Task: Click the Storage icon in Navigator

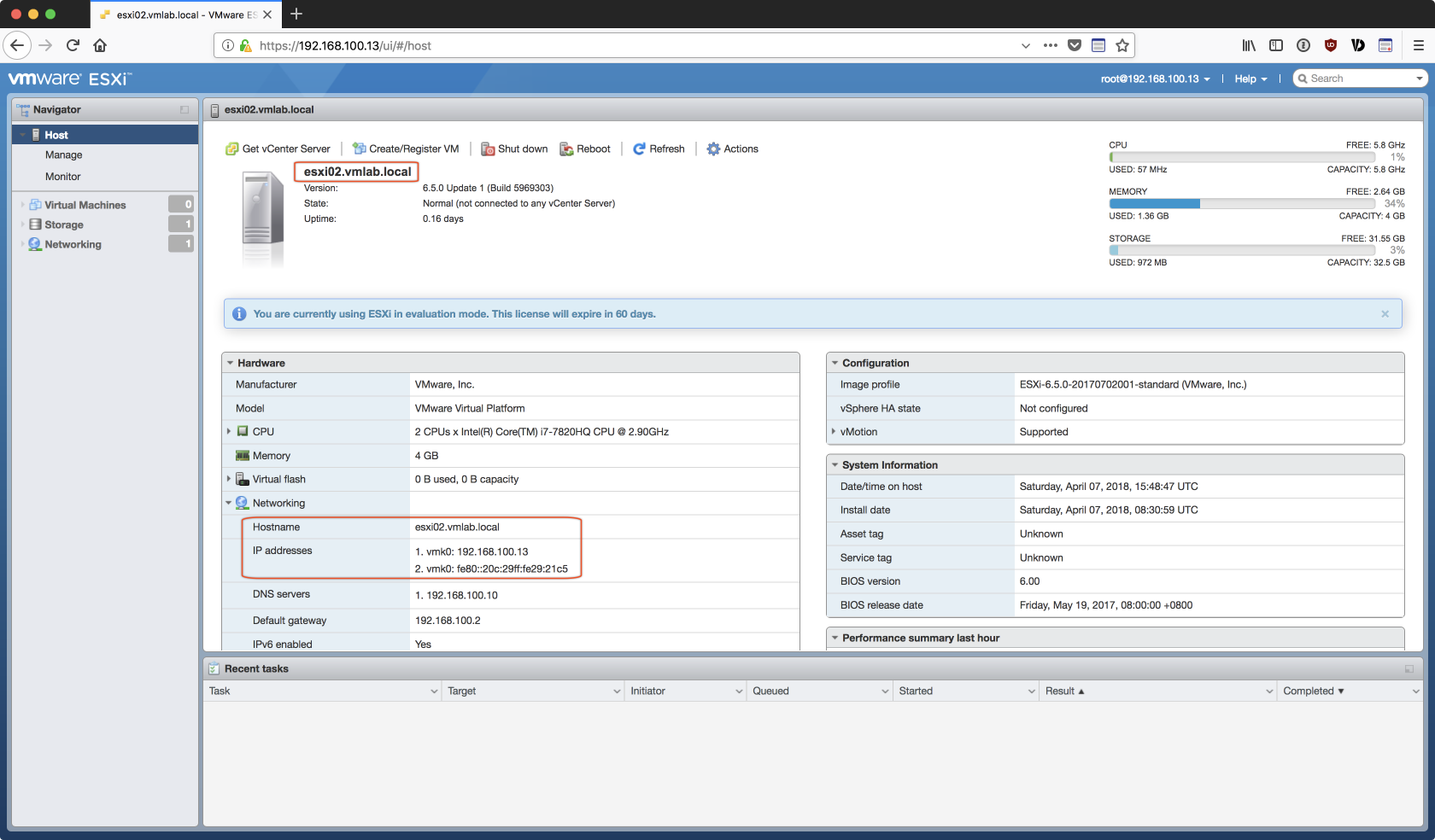Action: click(x=35, y=225)
